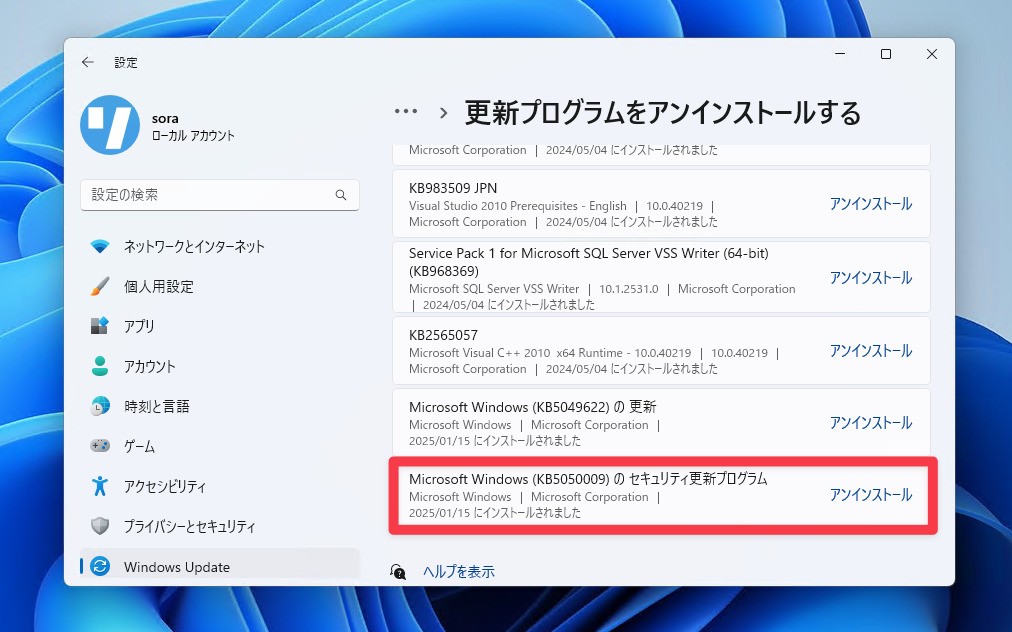Select Windows Update in the sidebar
Image resolution: width=1012 pixels, height=632 pixels.
[219, 566]
